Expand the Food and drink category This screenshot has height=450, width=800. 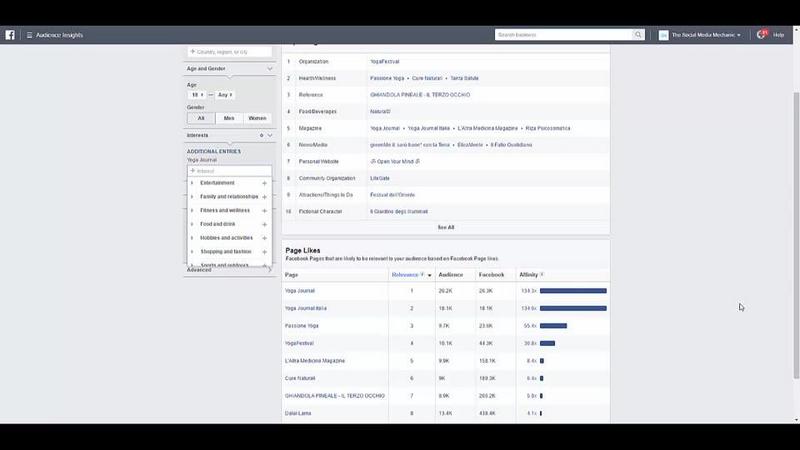click(x=192, y=224)
